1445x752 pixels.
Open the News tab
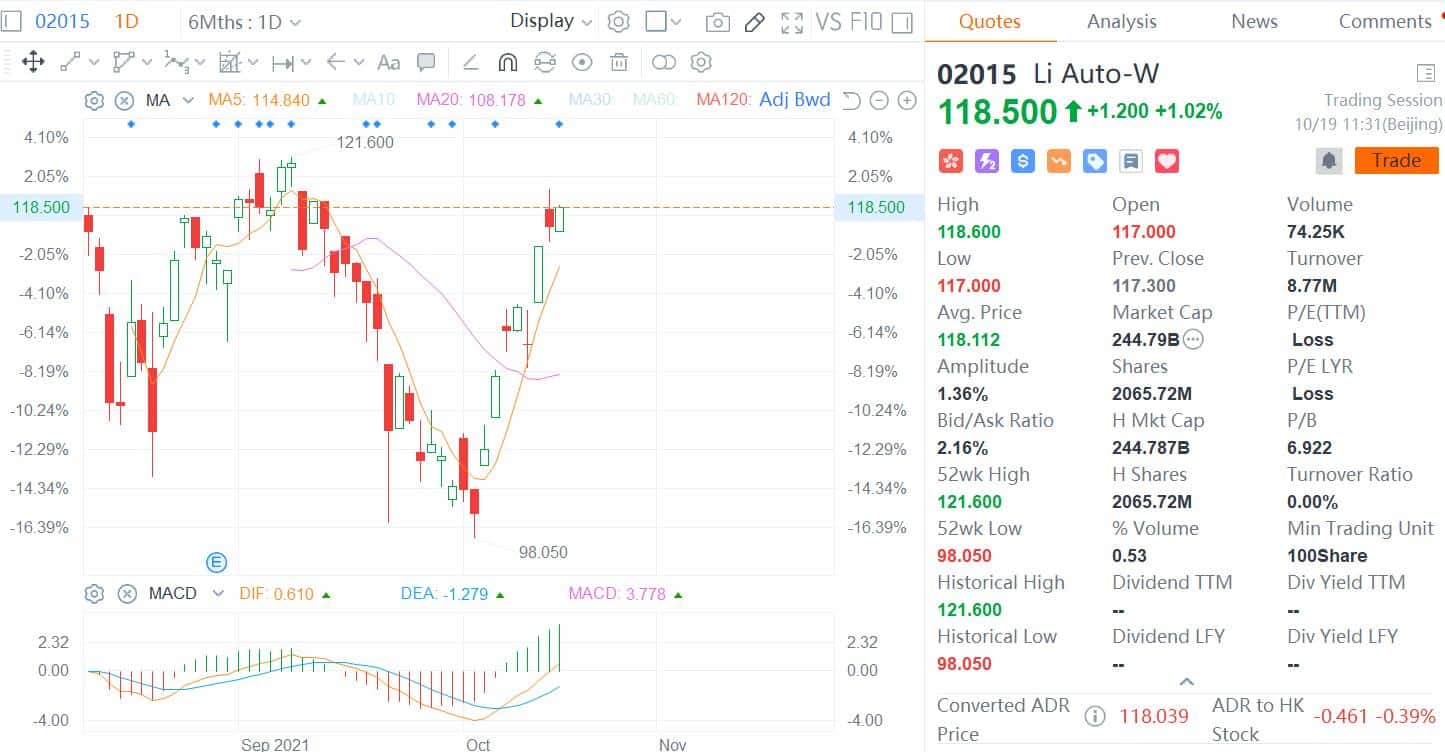click(x=1254, y=21)
